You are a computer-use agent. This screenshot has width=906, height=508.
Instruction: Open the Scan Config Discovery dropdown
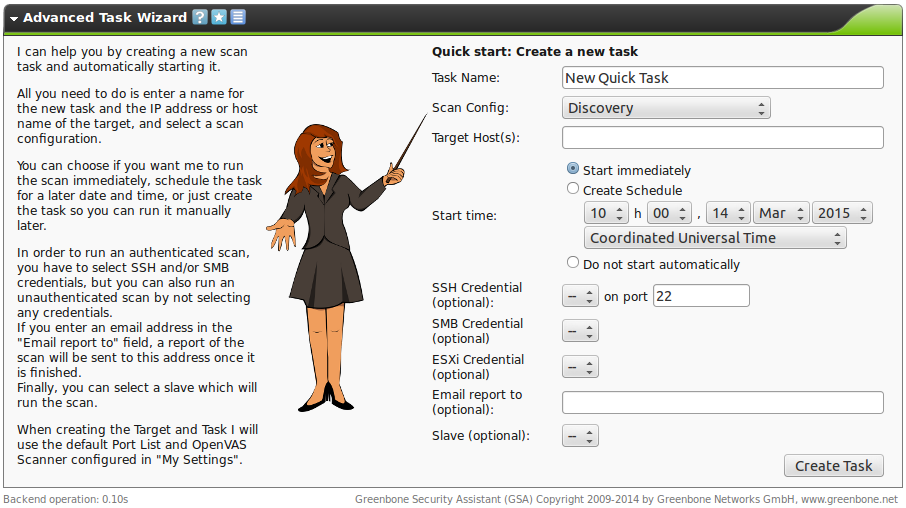click(x=666, y=108)
